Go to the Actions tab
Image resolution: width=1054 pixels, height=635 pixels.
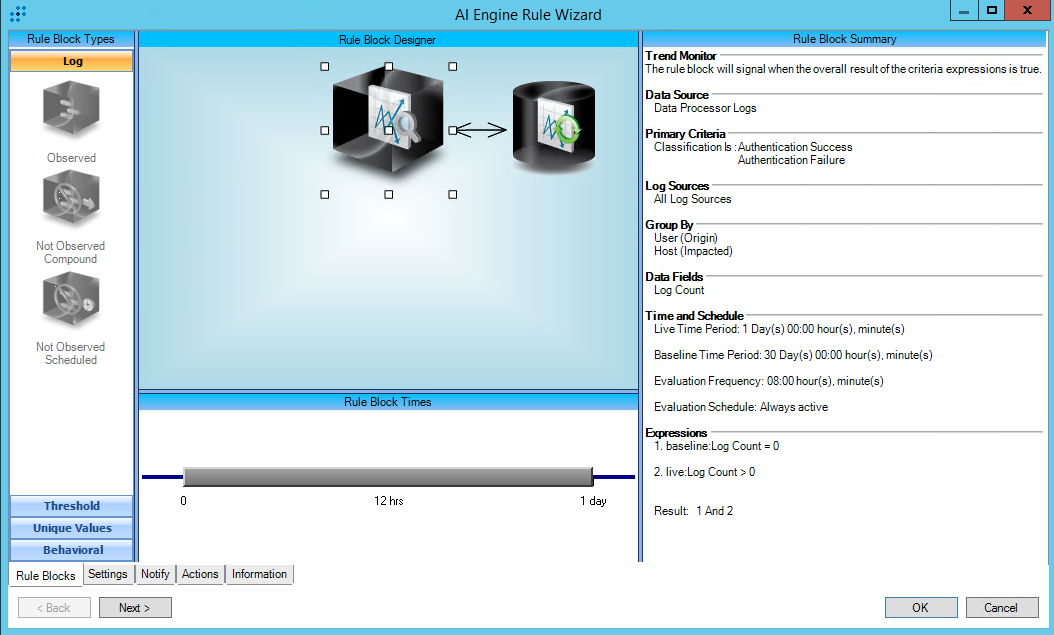[200, 574]
